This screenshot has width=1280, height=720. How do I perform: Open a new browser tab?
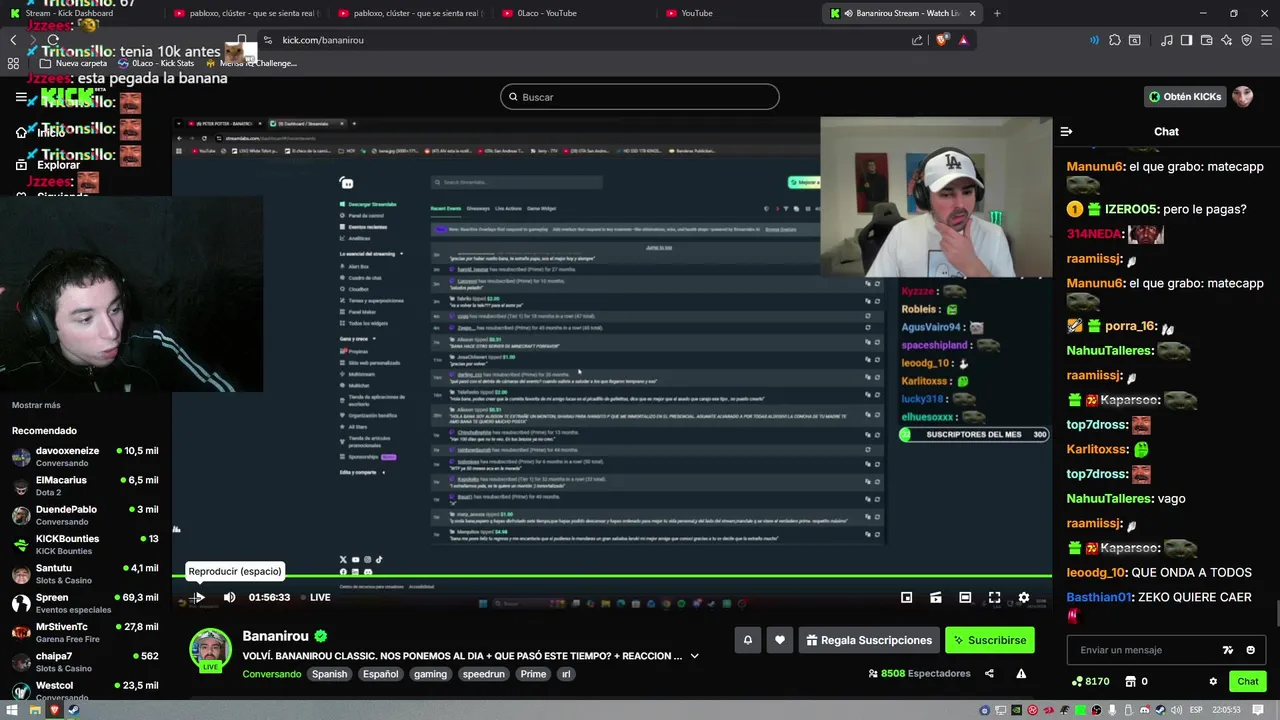pos(997,13)
